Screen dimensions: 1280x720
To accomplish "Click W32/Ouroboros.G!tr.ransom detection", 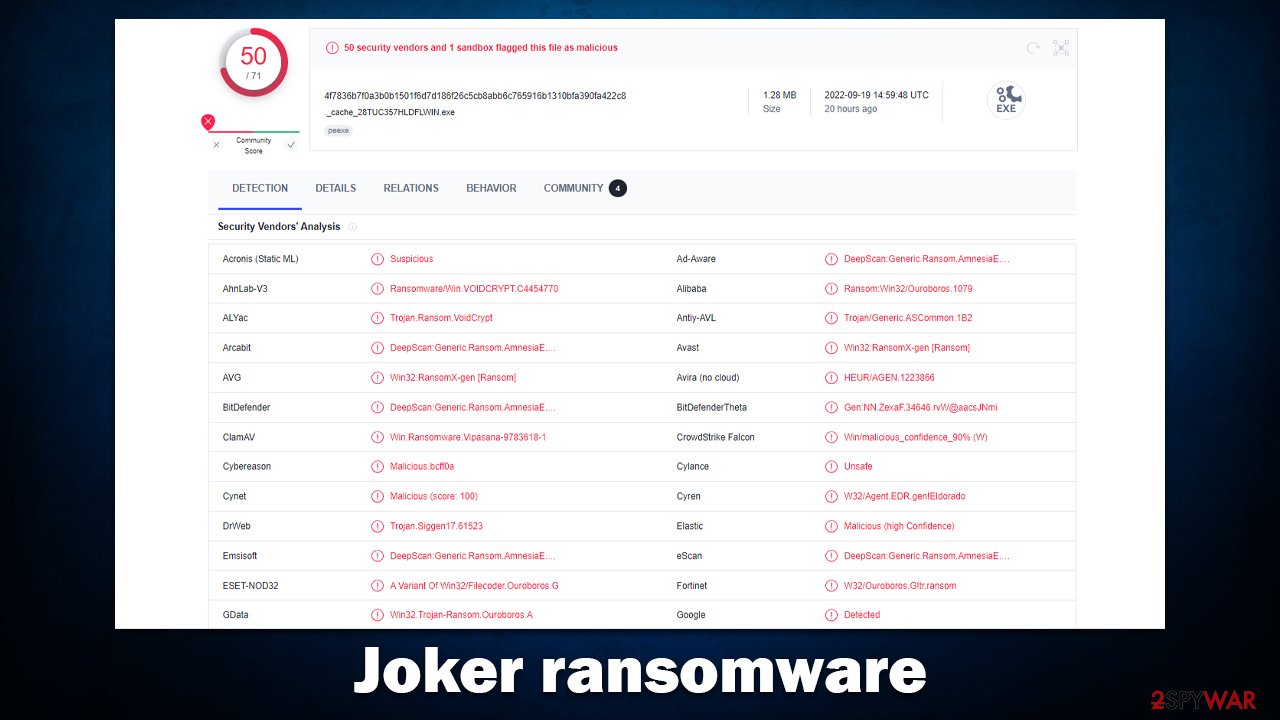I will click(x=900, y=586).
